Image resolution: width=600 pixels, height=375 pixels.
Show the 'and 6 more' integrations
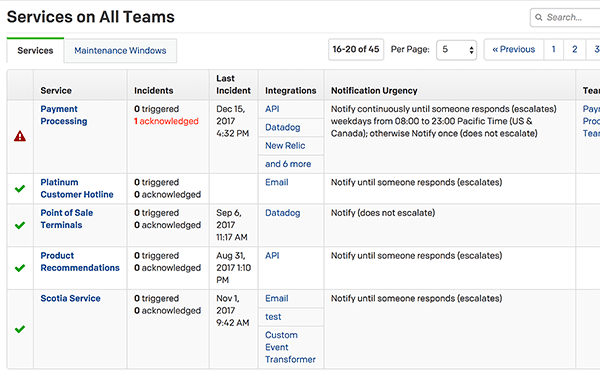click(288, 164)
